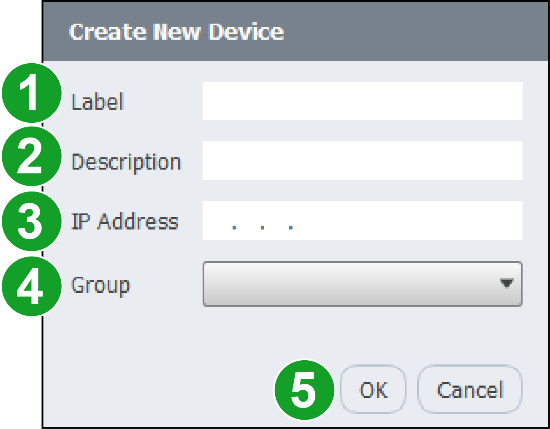Click into the Label text field
This screenshot has height=429, width=550.
(363, 101)
